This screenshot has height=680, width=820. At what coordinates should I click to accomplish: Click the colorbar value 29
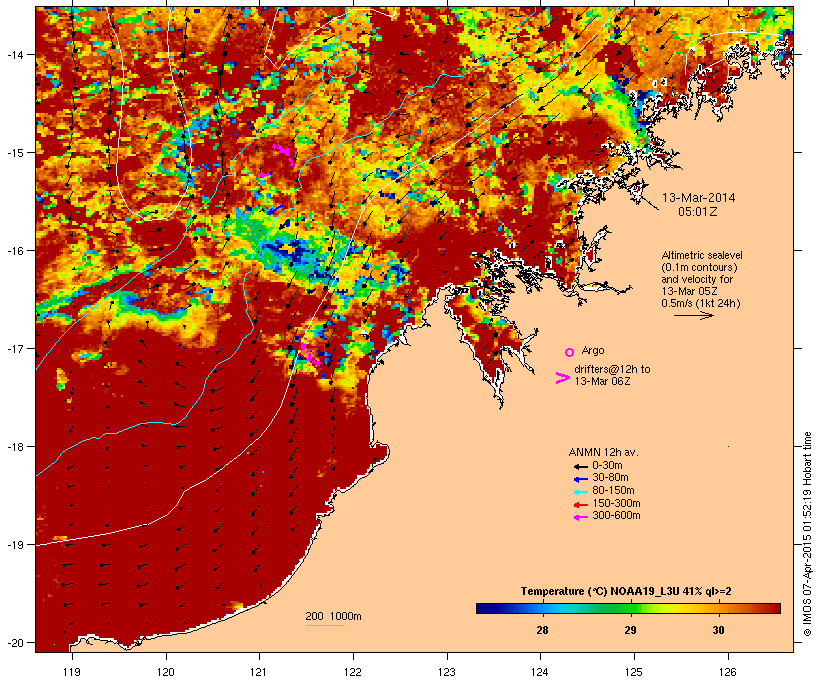pyautogui.click(x=630, y=630)
